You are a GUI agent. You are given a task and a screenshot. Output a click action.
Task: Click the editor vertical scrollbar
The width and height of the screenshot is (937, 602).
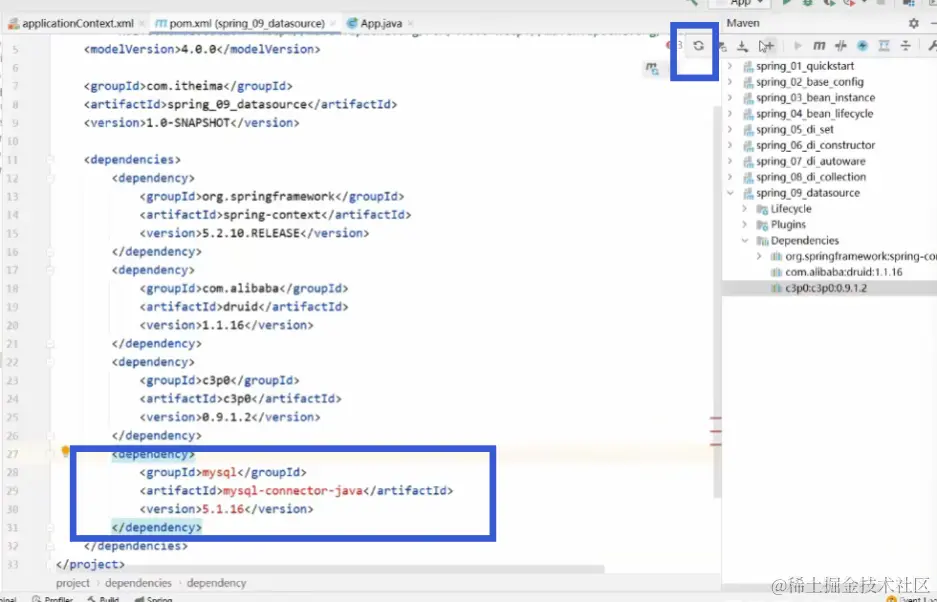(x=716, y=302)
